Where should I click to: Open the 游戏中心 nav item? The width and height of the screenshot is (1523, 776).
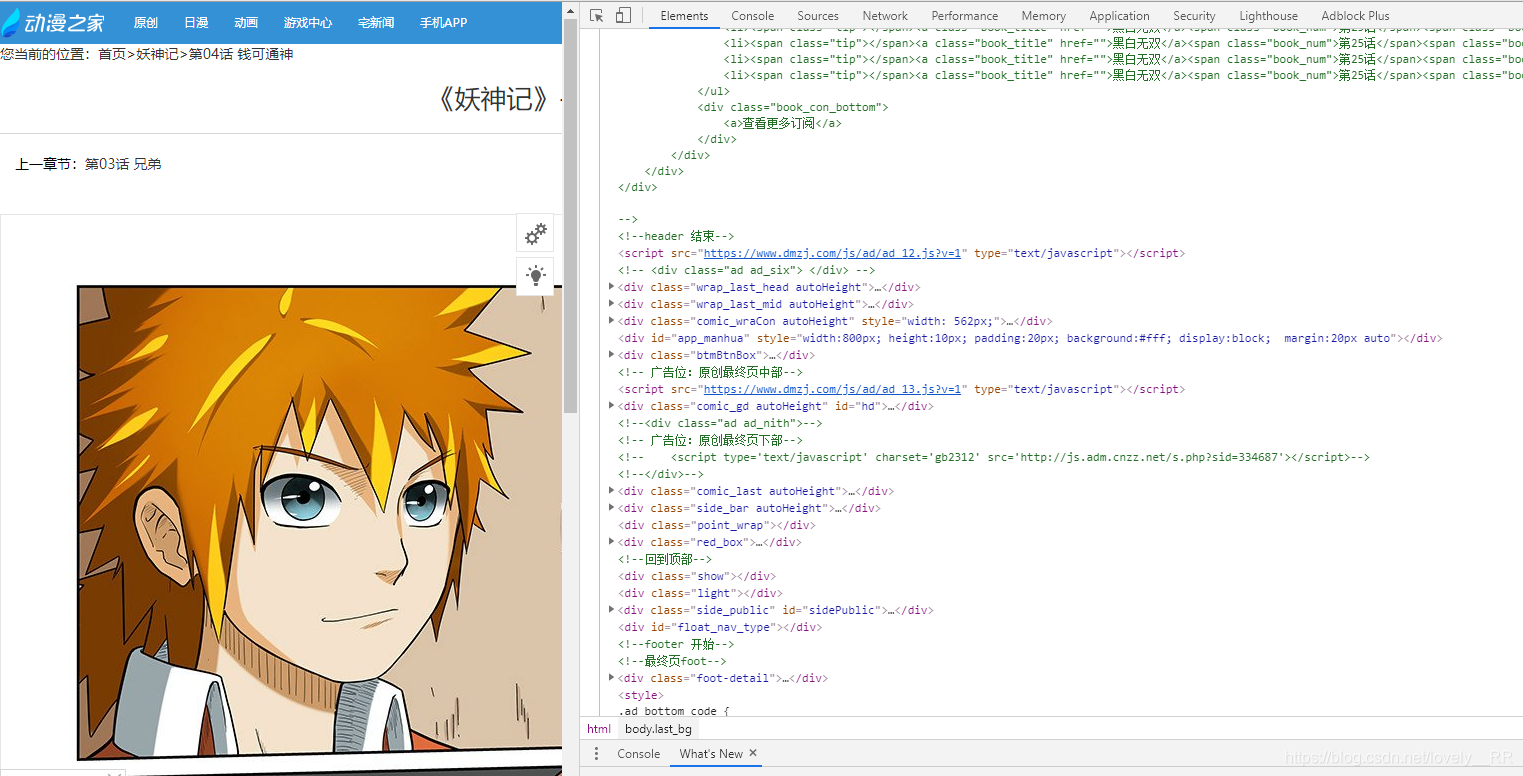point(308,23)
